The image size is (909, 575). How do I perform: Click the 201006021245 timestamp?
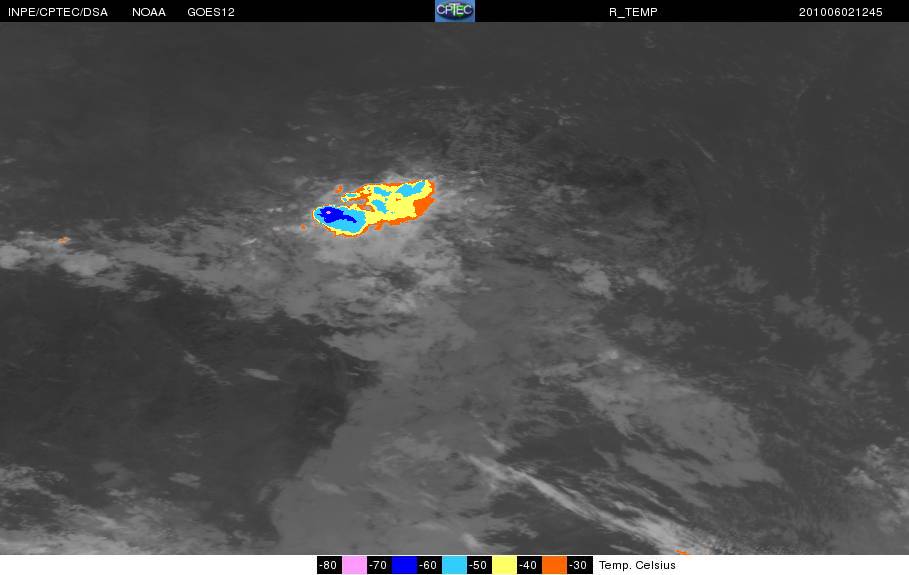pos(841,12)
